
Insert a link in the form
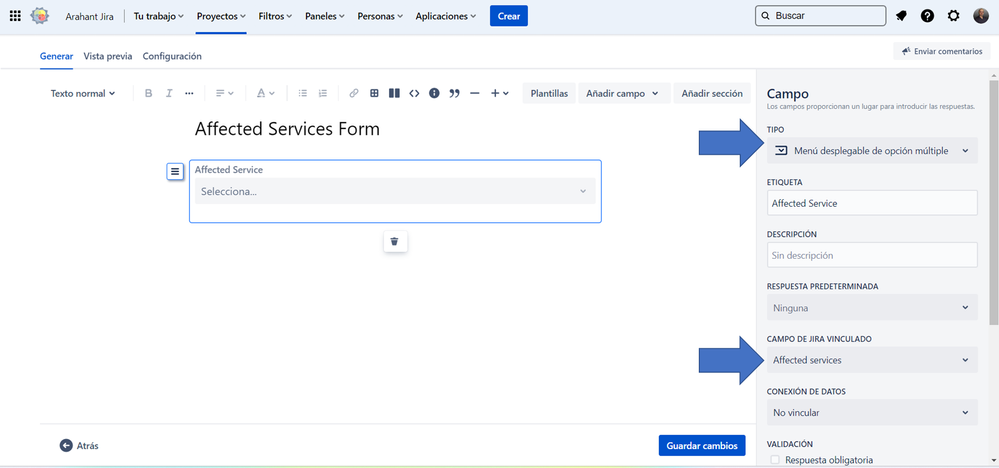pos(354,93)
